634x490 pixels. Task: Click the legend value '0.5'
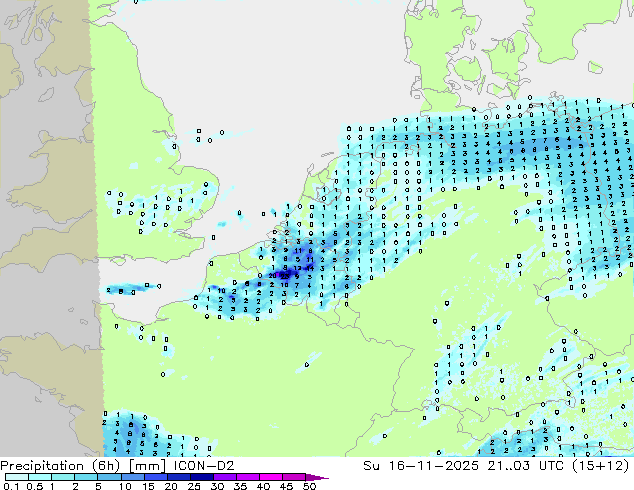pyautogui.click(x=35, y=486)
